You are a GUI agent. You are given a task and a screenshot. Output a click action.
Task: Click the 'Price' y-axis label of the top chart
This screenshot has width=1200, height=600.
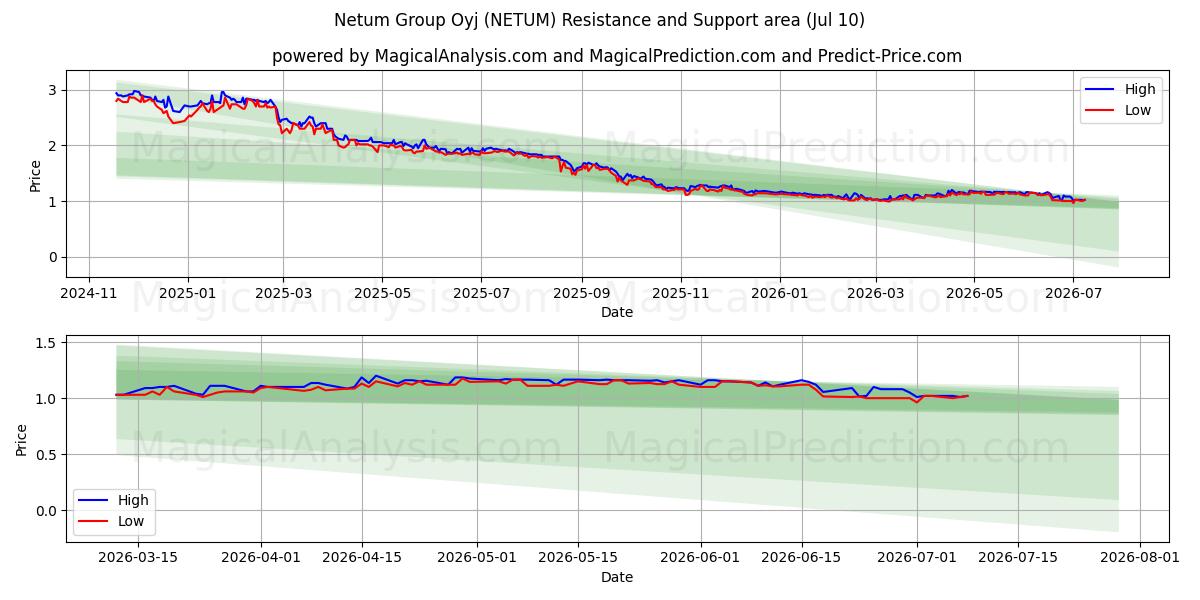(x=36, y=175)
